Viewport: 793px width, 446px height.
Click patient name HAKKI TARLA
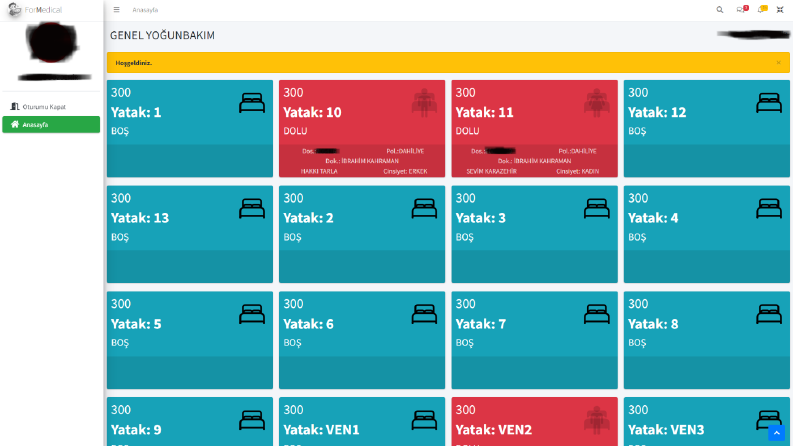(x=319, y=171)
